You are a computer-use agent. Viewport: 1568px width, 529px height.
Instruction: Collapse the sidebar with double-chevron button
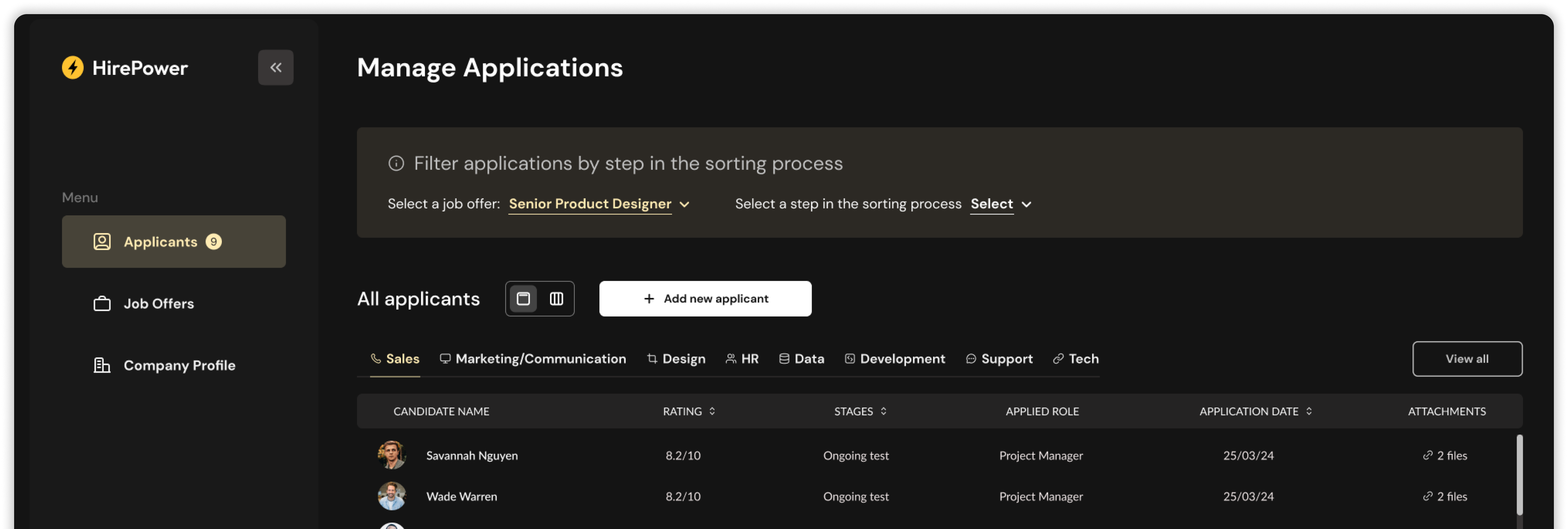point(276,68)
